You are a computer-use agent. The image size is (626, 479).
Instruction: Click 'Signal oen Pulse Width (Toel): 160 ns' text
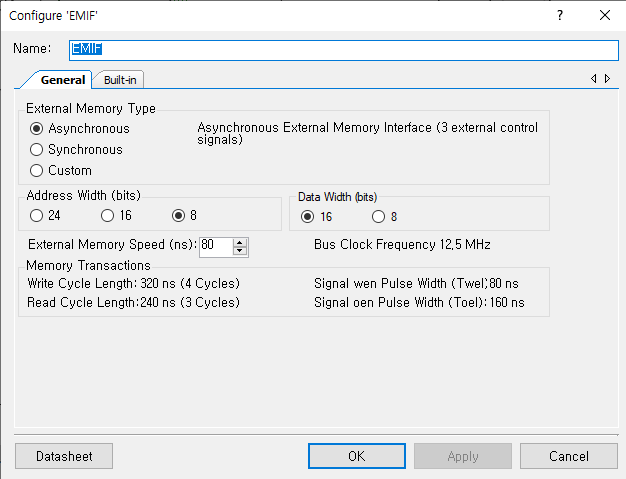(x=419, y=303)
